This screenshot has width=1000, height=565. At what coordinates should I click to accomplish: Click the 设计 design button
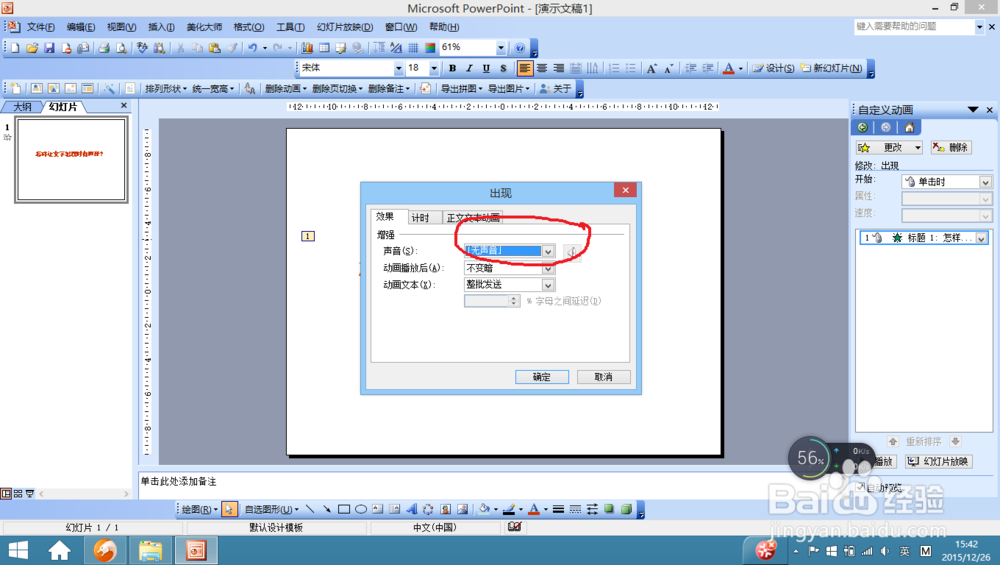coord(773,68)
